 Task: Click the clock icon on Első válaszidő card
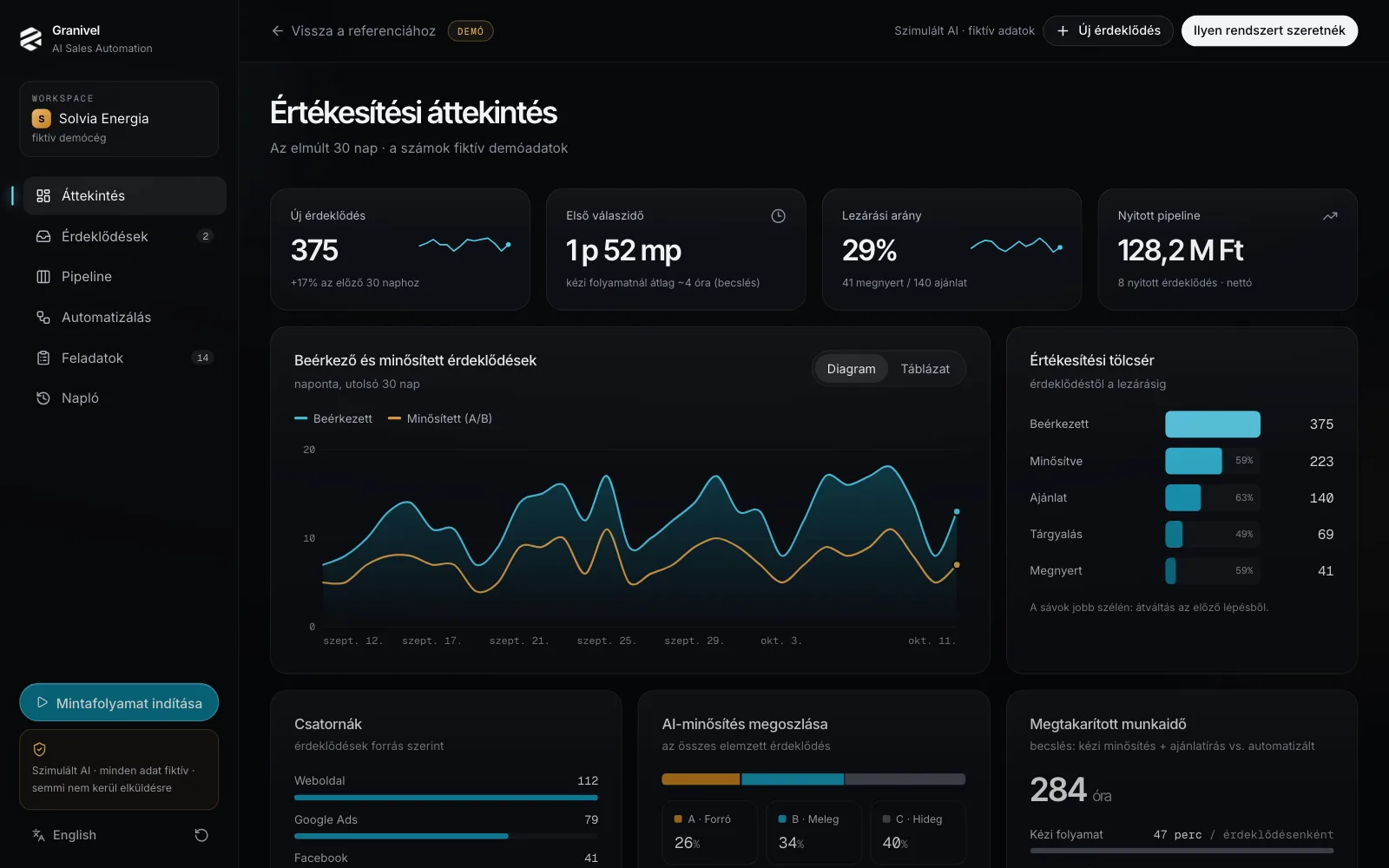pos(779,216)
